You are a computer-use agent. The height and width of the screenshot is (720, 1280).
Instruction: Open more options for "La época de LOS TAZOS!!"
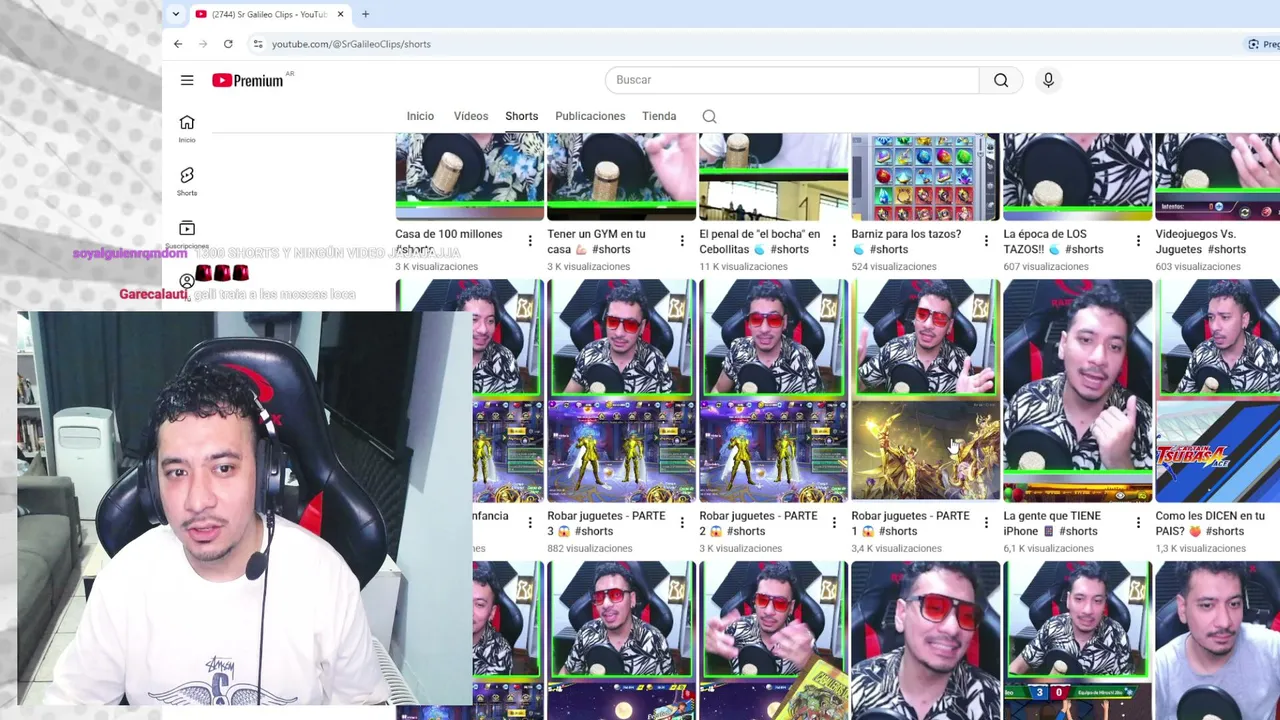[x=1138, y=241]
